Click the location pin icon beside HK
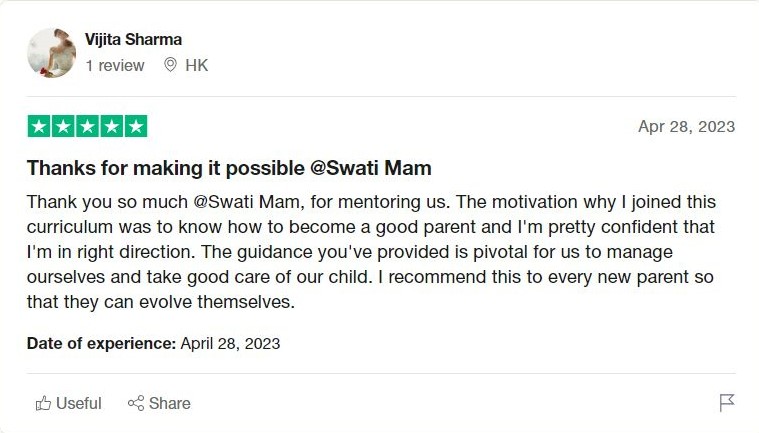 [x=170, y=65]
